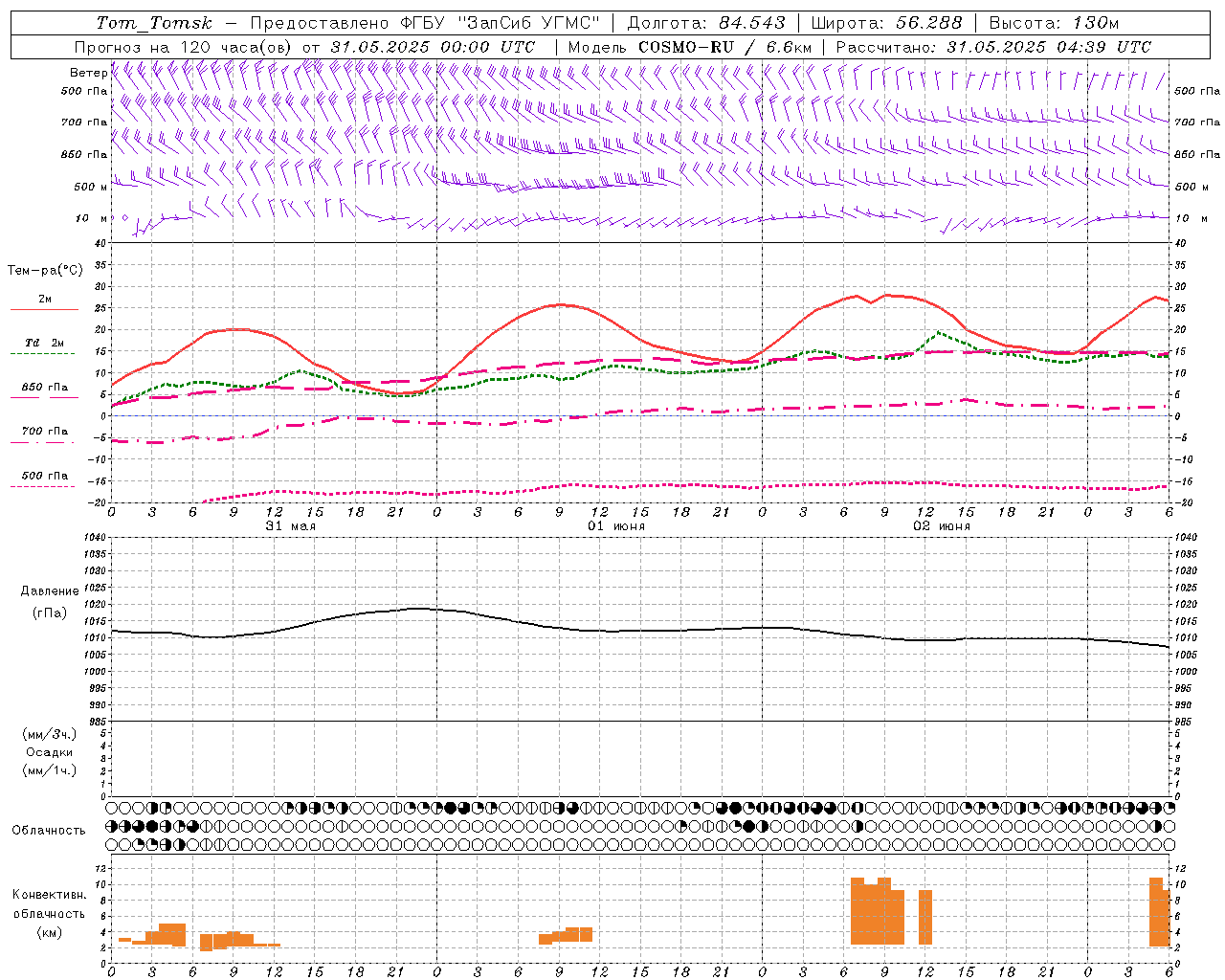Click the orange convective bar group on 01 июня
Screen dimensions: 1225x980
(x=566, y=936)
